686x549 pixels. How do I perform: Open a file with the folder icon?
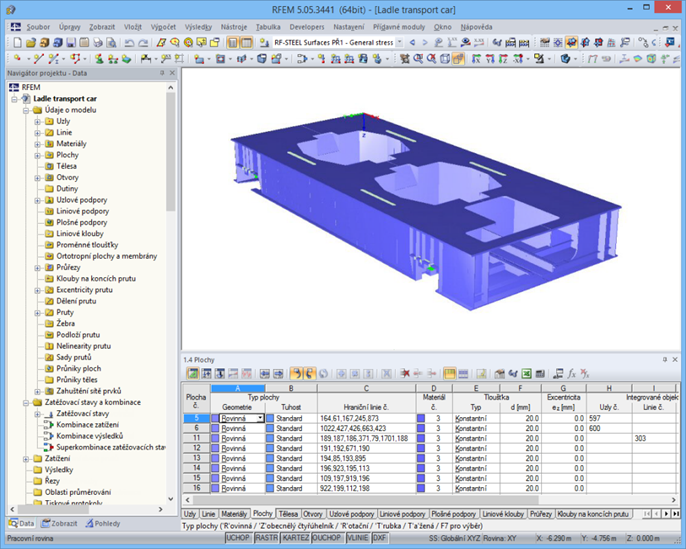(31, 42)
